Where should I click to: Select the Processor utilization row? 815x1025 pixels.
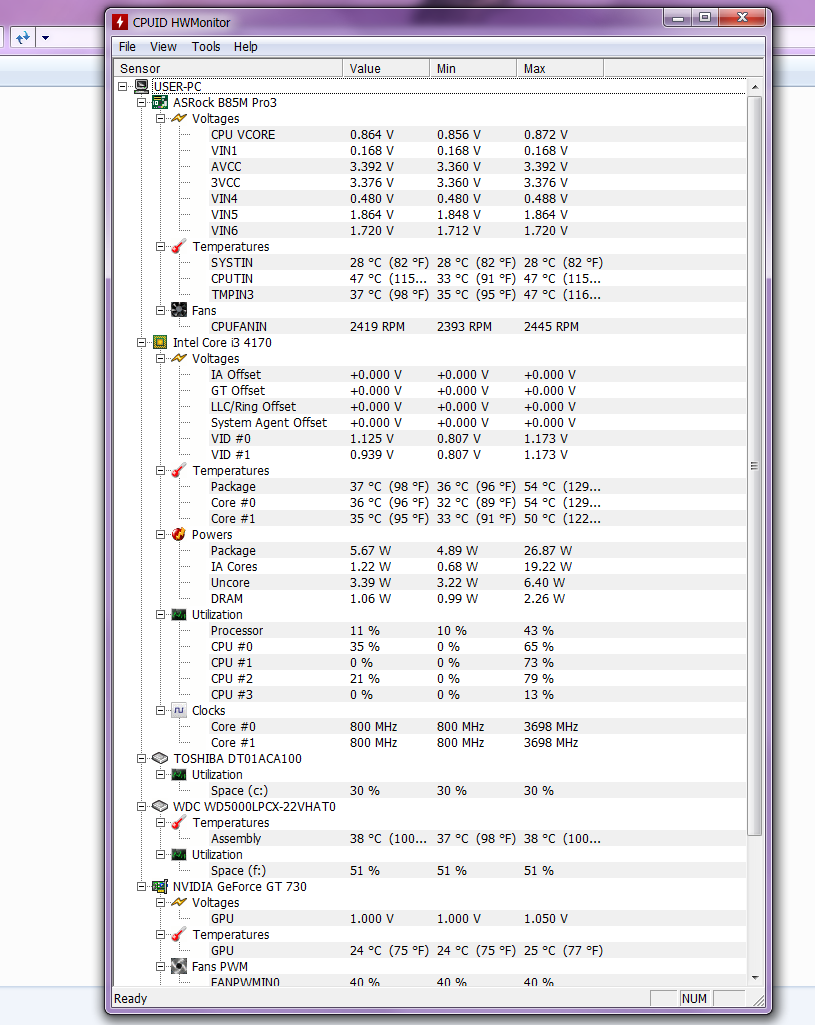477,631
